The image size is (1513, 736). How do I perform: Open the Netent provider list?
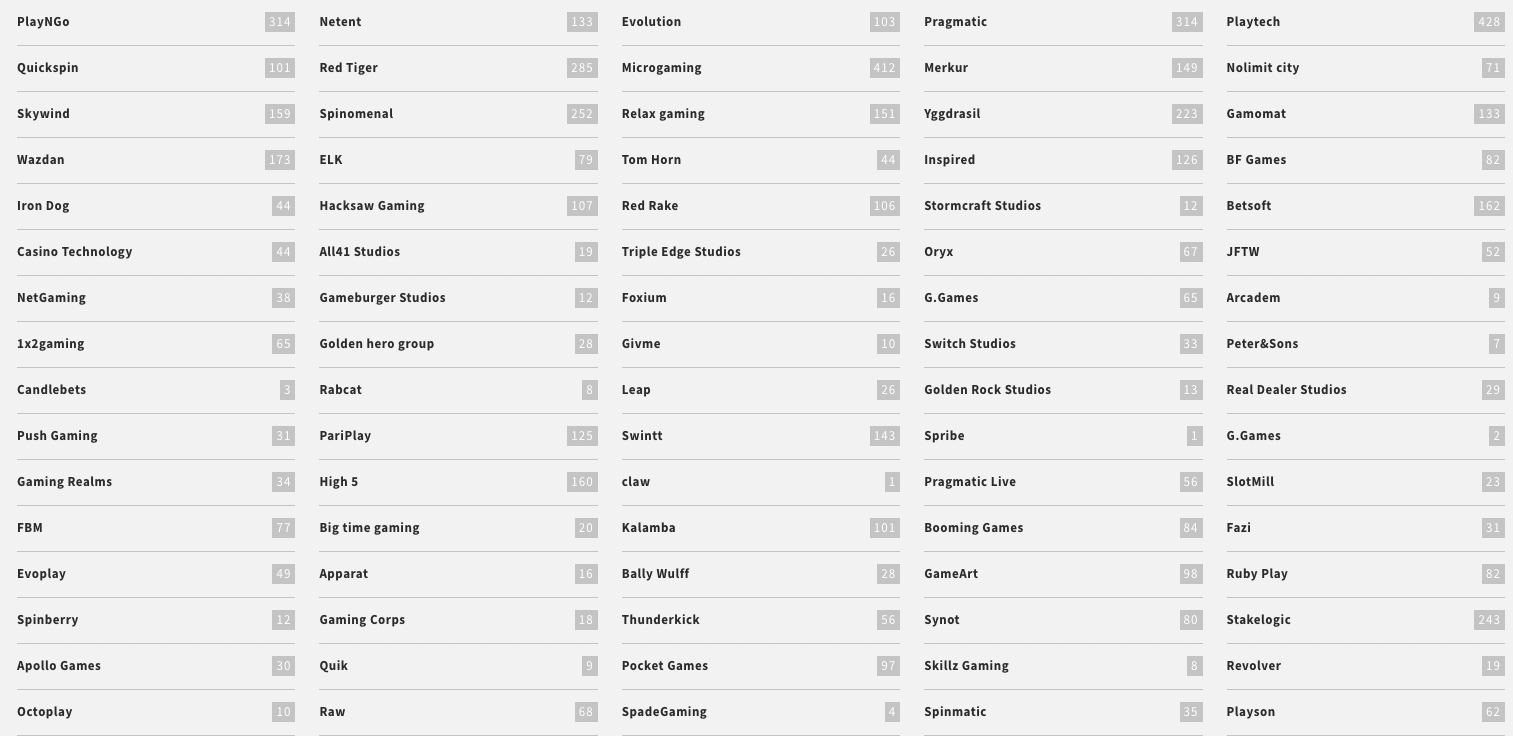point(458,22)
